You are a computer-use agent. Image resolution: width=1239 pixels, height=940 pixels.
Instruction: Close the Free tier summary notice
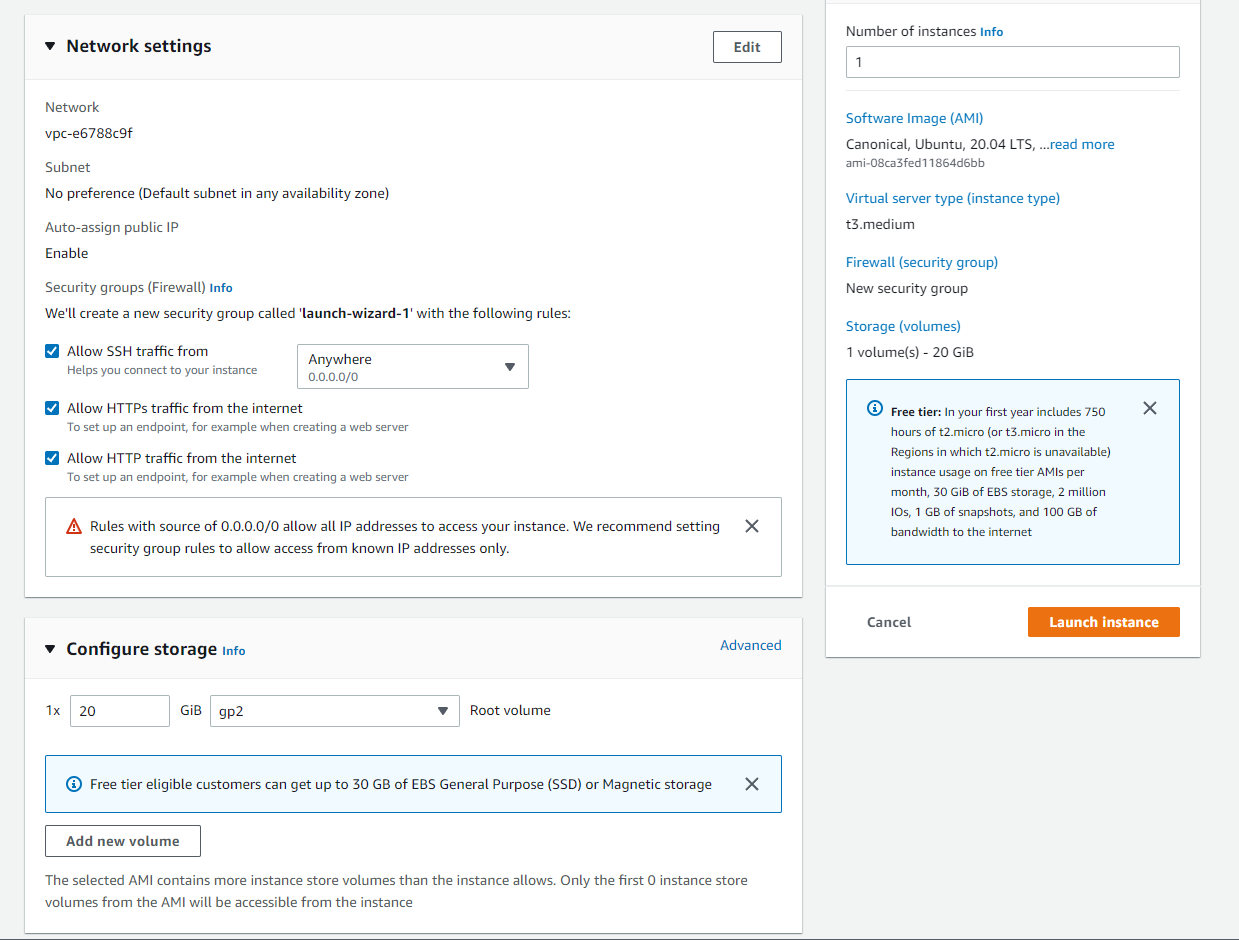click(1150, 408)
